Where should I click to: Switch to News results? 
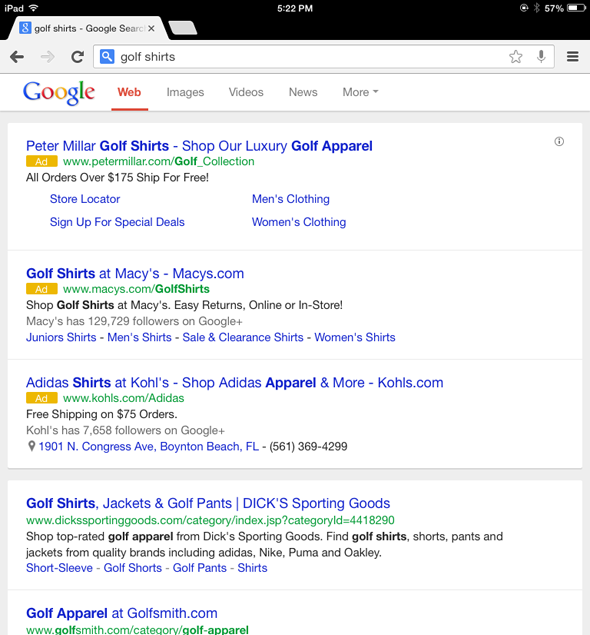303,92
